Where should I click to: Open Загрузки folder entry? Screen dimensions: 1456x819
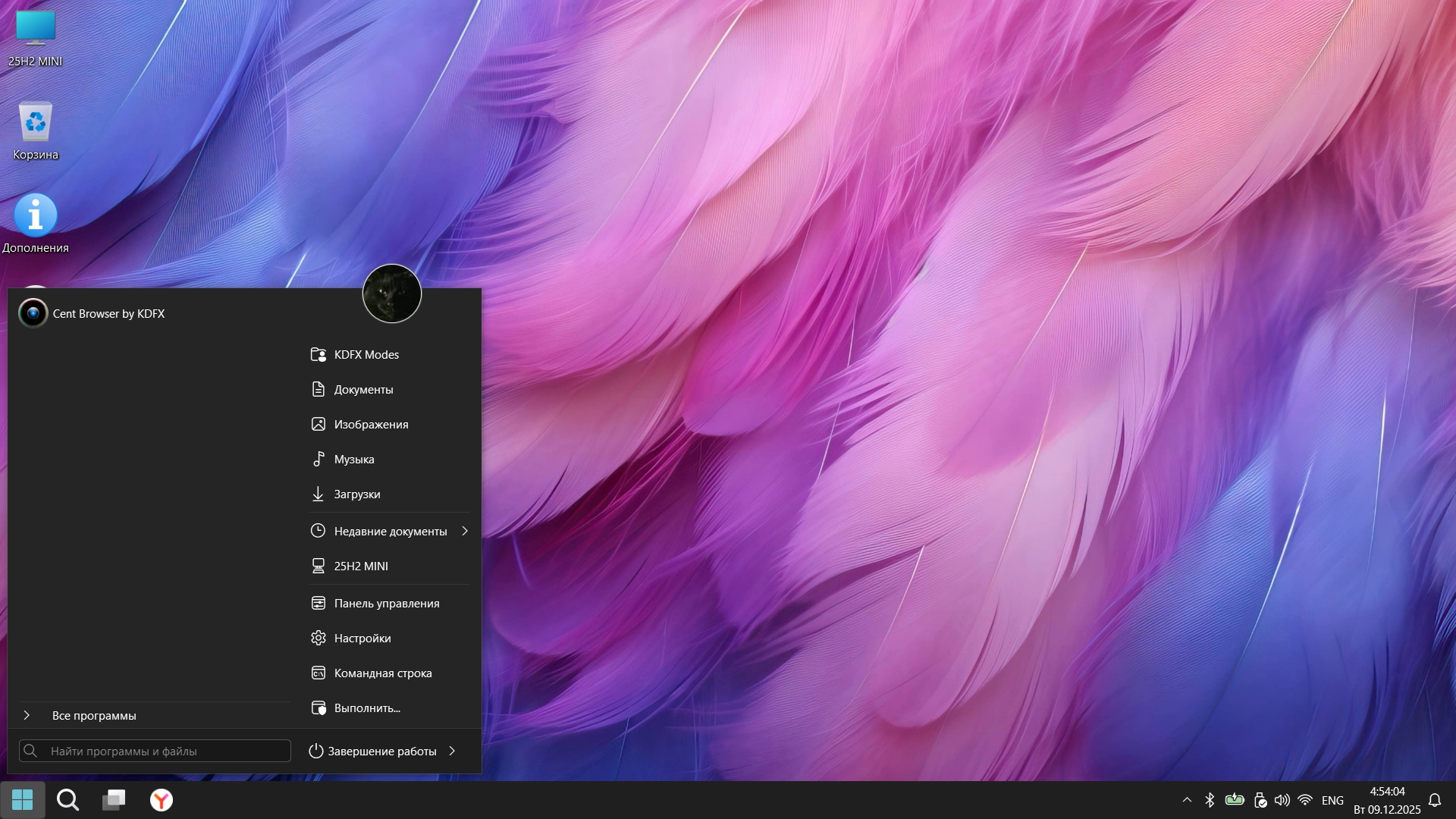coord(356,494)
